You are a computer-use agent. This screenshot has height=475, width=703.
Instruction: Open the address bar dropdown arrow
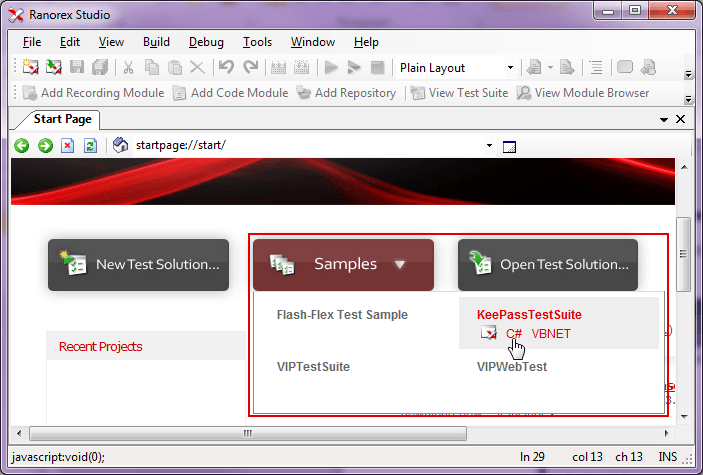click(x=489, y=145)
